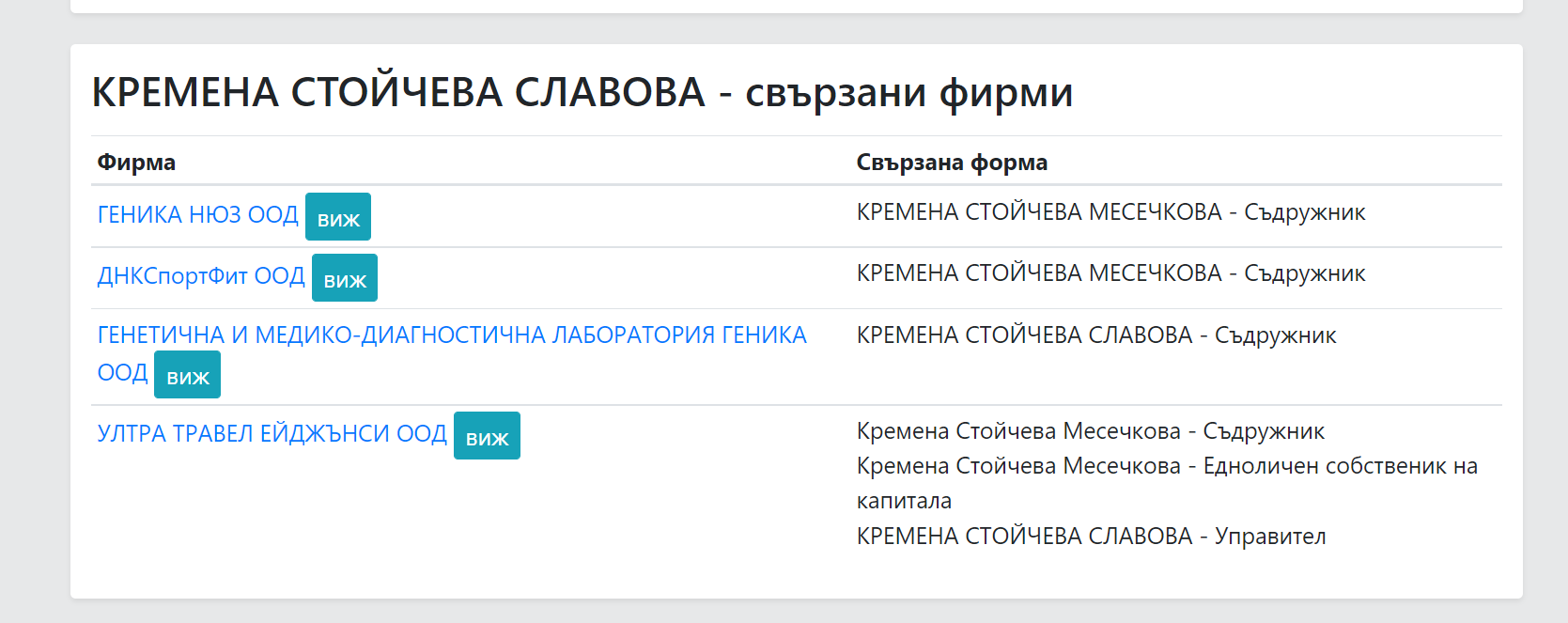1568x623 pixels.
Task: Click the виж button beside УЛТРА ТРАВЕЛ ЕЙДЖЪНСИ
Action: (487, 436)
